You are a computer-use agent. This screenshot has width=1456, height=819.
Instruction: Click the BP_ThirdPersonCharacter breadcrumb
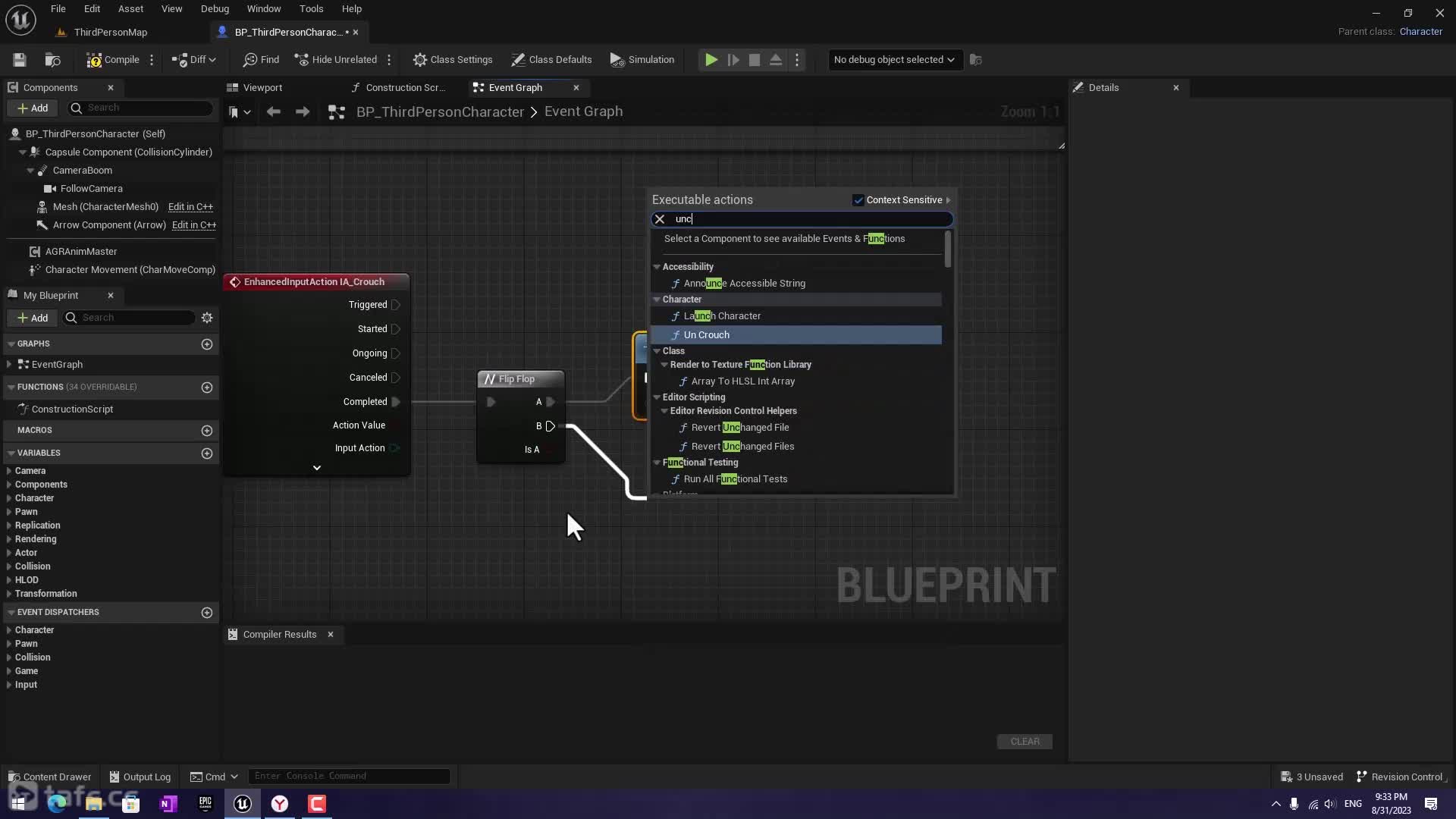pyautogui.click(x=440, y=112)
